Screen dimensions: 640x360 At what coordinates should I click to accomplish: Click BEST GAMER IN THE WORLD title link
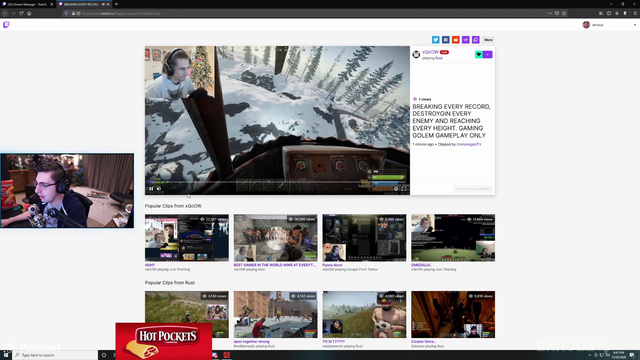point(274,265)
